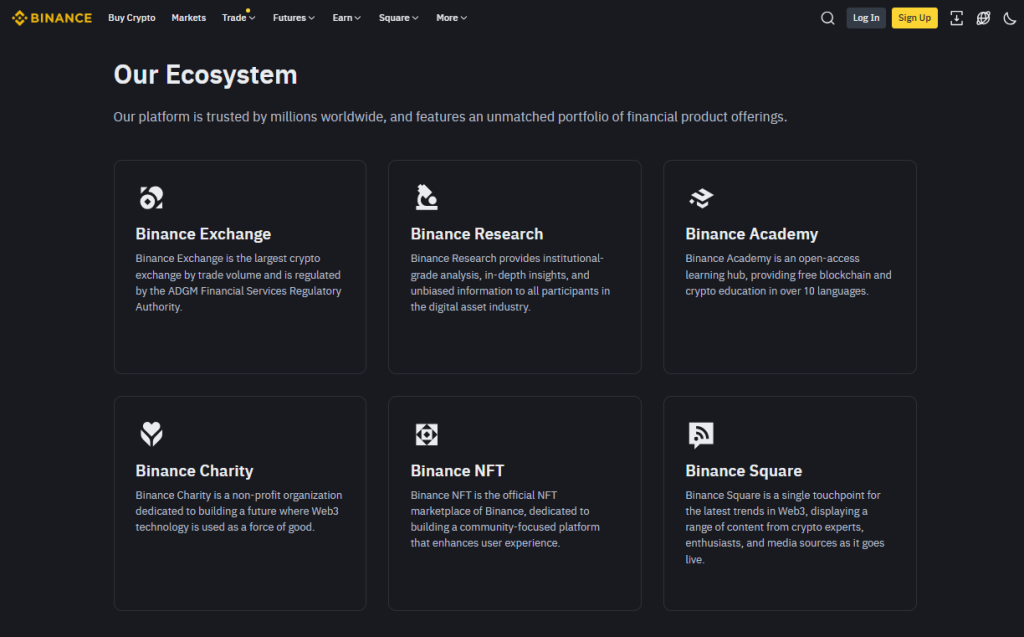The width and height of the screenshot is (1024, 637).
Task: Open the More dropdown
Action: point(451,17)
